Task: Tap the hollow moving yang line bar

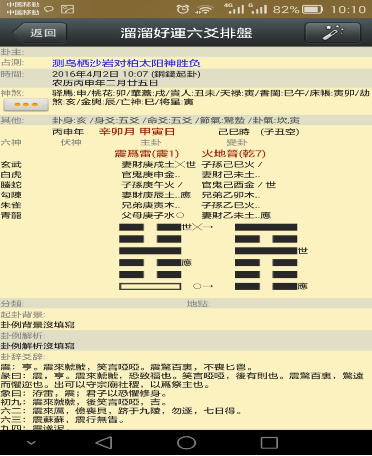Action: coord(150,286)
